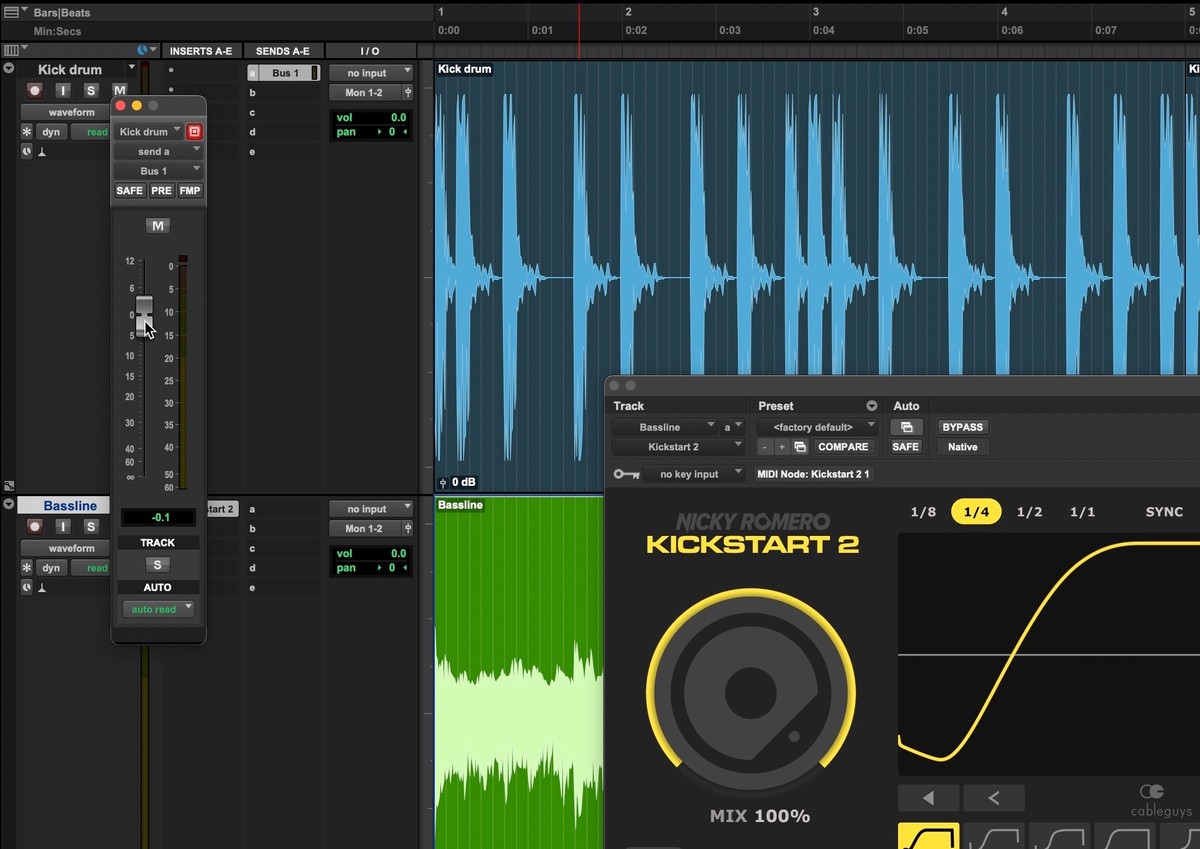Click the COMPARE button
This screenshot has width=1200, height=849.
(842, 447)
